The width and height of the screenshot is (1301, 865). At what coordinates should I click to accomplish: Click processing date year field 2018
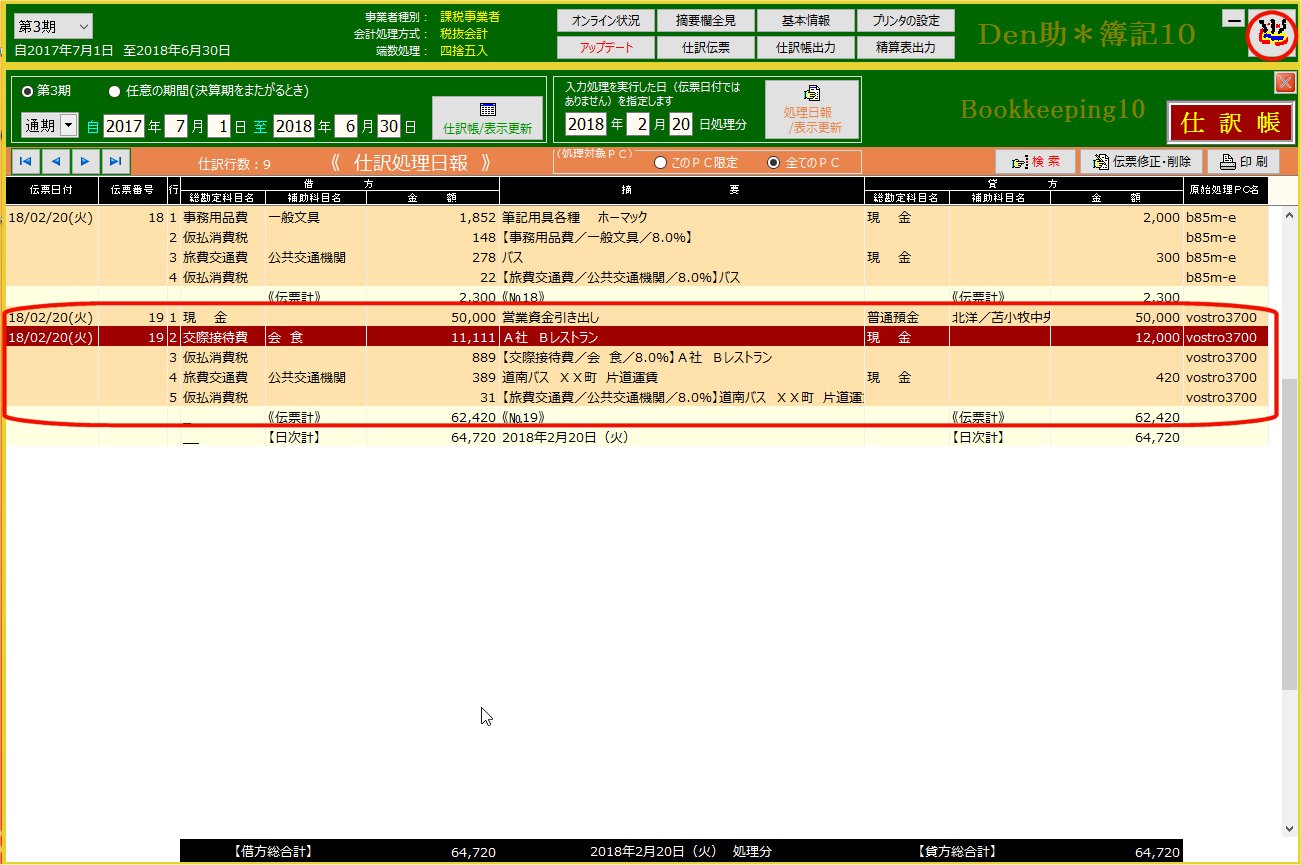(x=586, y=125)
